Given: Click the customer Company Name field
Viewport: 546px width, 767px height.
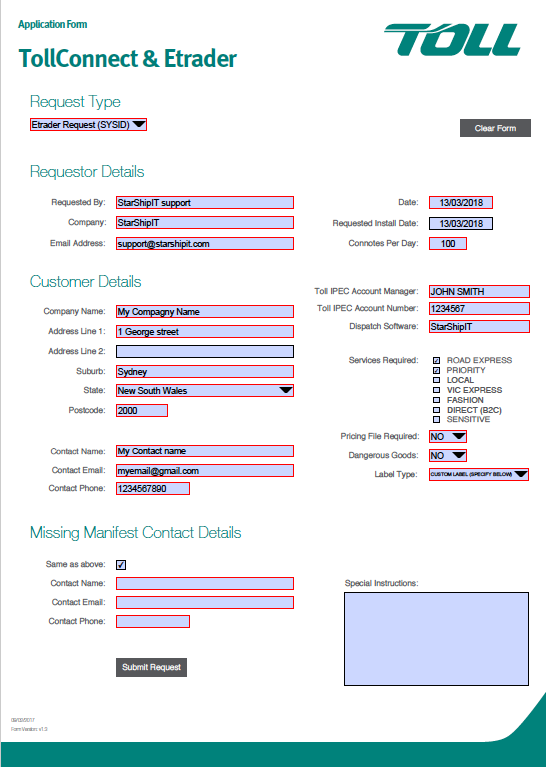Looking at the screenshot, I should tap(205, 312).
